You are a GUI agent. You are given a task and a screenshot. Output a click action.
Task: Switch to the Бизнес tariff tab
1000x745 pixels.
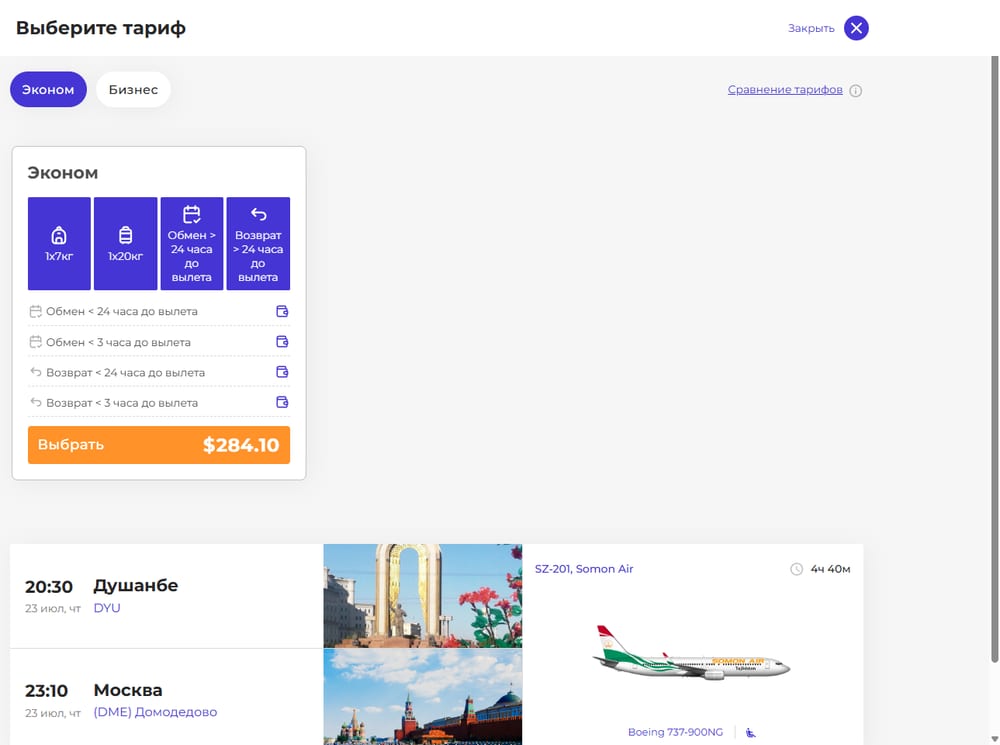click(x=133, y=89)
